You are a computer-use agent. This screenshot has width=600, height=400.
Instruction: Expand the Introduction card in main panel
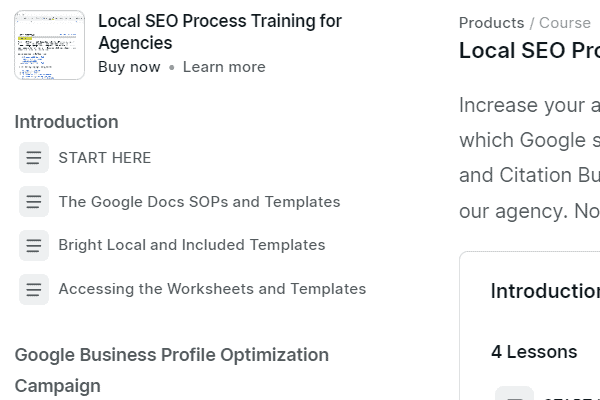tap(545, 291)
